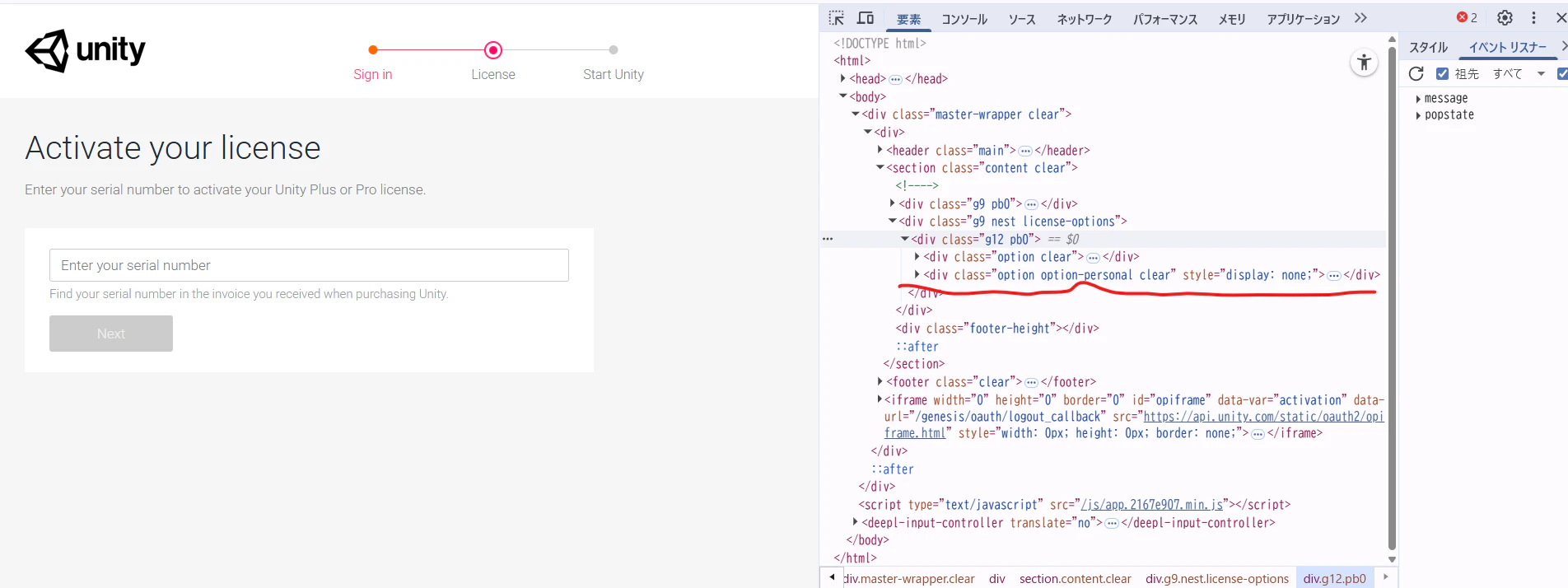This screenshot has width=1568, height=588.
Task: Select the DOCTYPE html line
Action: [880, 44]
